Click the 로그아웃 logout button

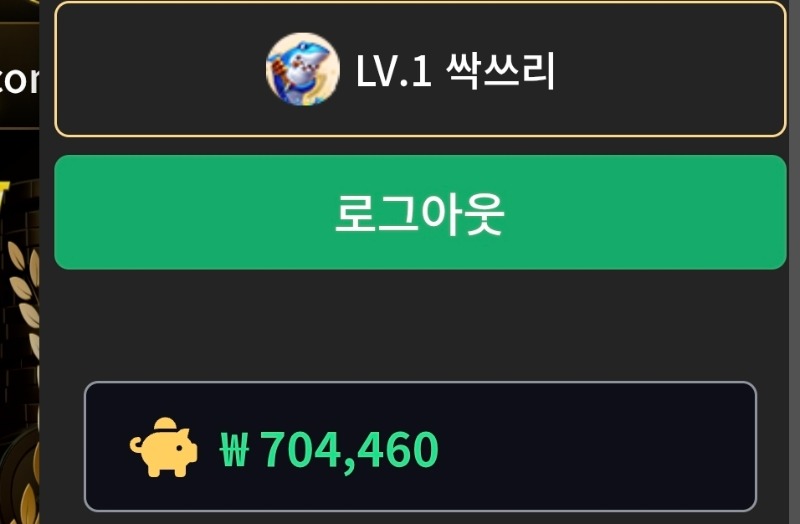(420, 212)
